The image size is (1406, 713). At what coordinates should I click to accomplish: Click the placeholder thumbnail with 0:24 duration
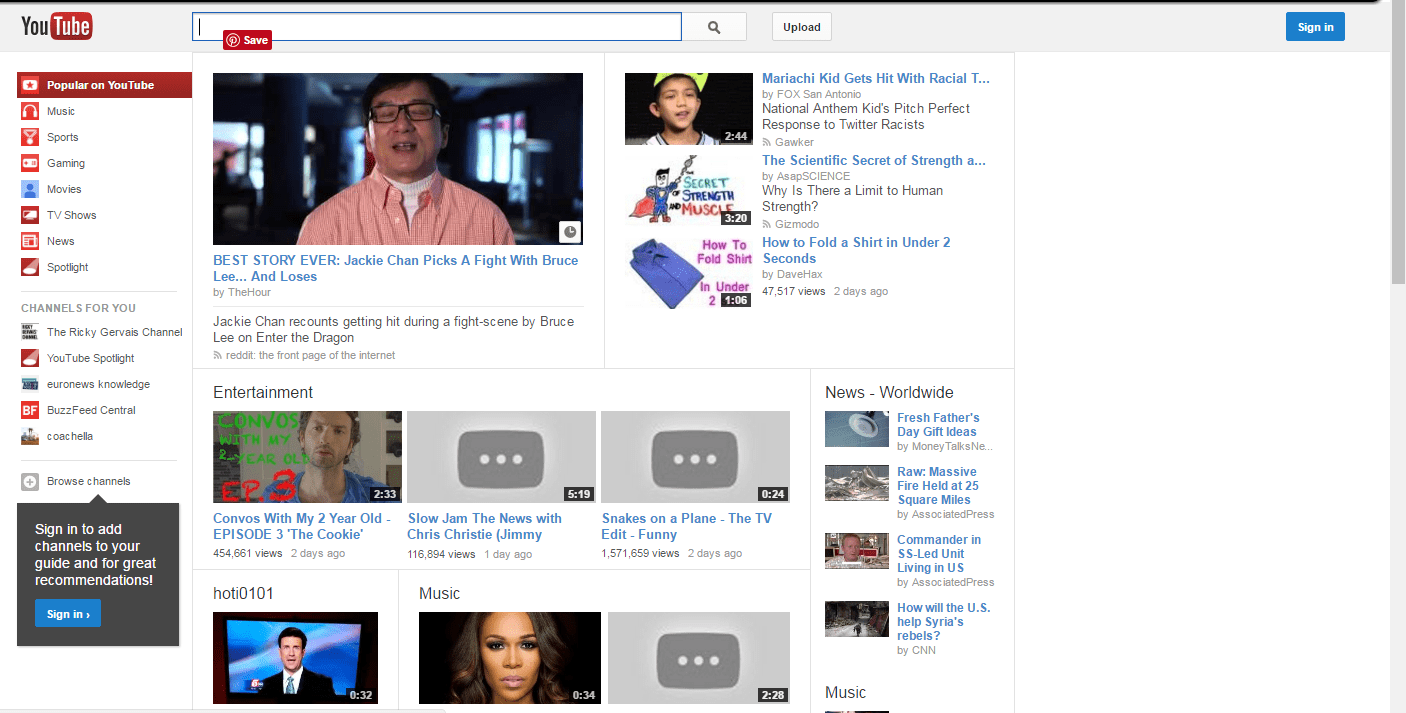[x=695, y=457]
